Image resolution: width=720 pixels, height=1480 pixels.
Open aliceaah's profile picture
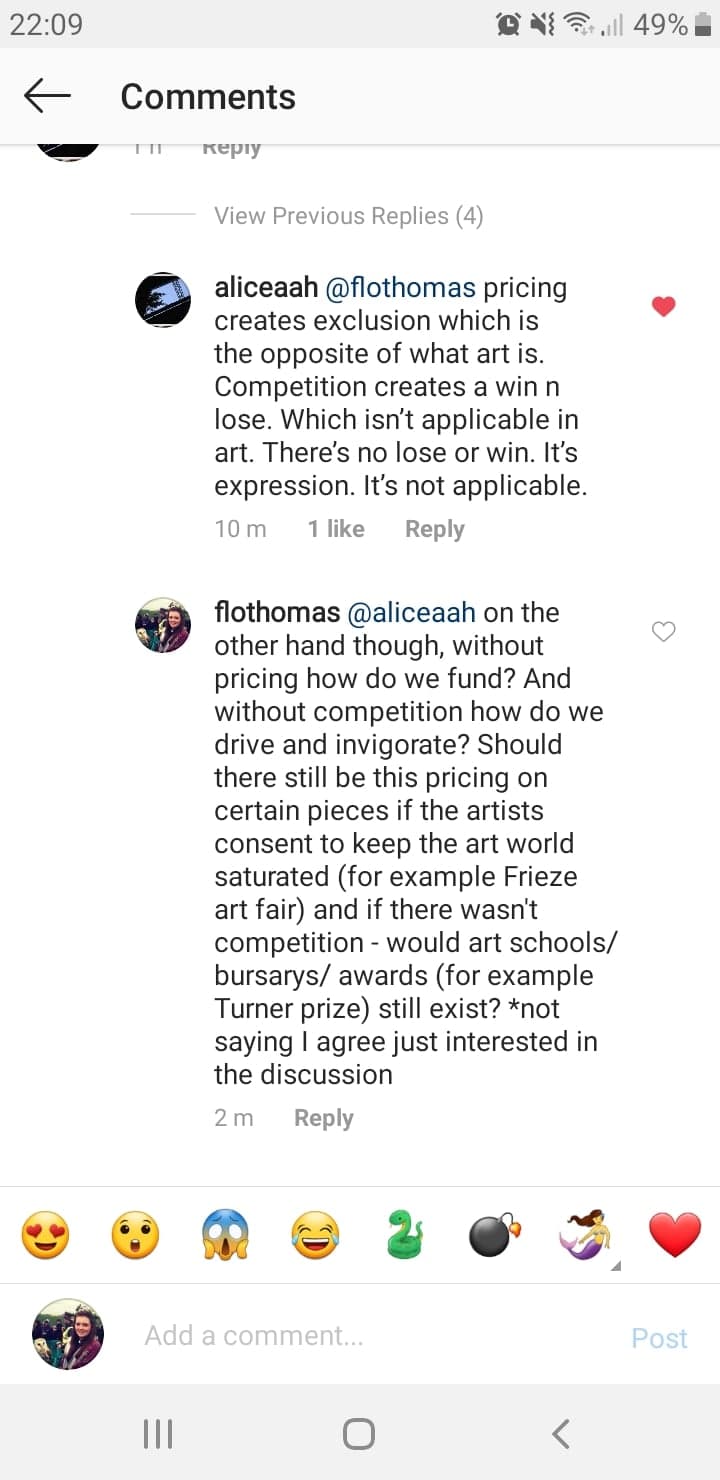163,299
